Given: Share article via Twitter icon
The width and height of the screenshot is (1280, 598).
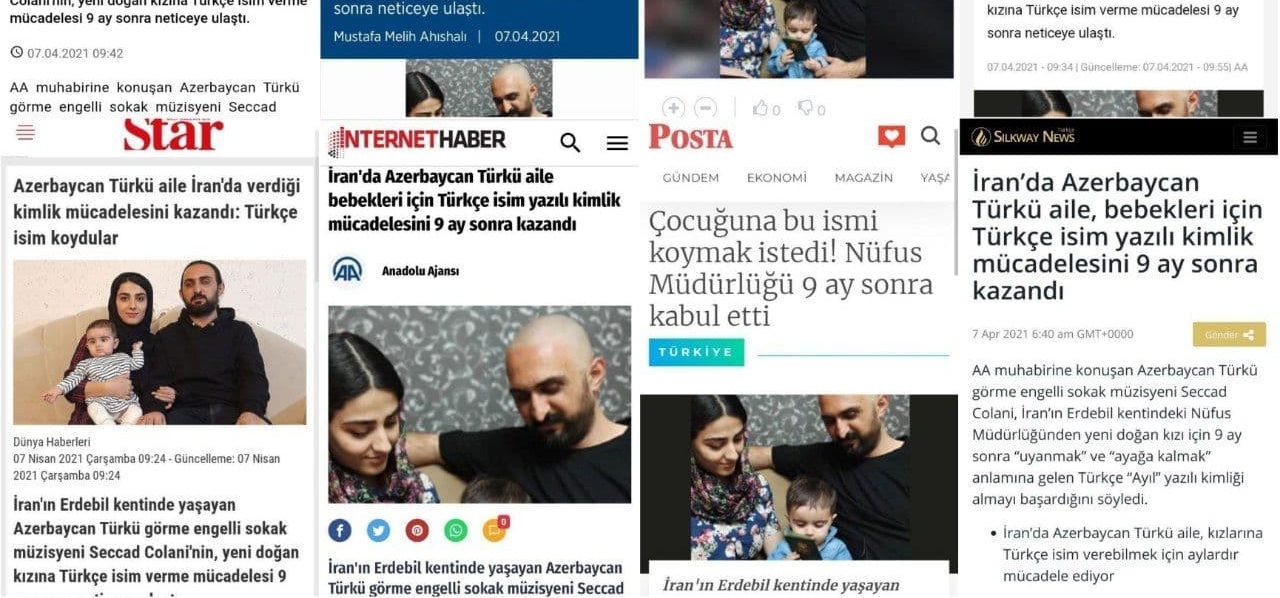Looking at the screenshot, I should coord(378,530).
